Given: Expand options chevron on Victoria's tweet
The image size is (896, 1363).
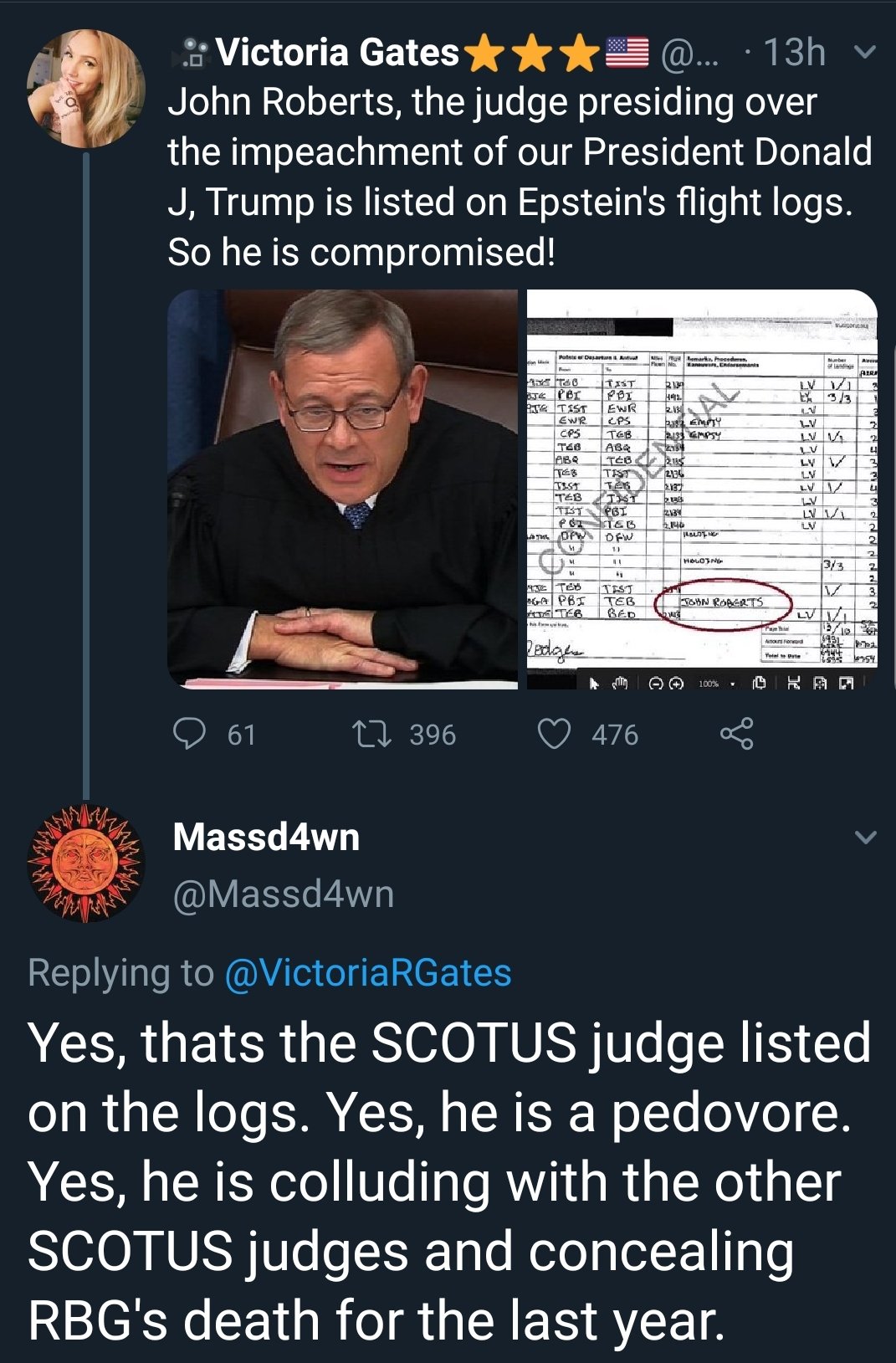Looking at the screenshot, I should click(867, 53).
